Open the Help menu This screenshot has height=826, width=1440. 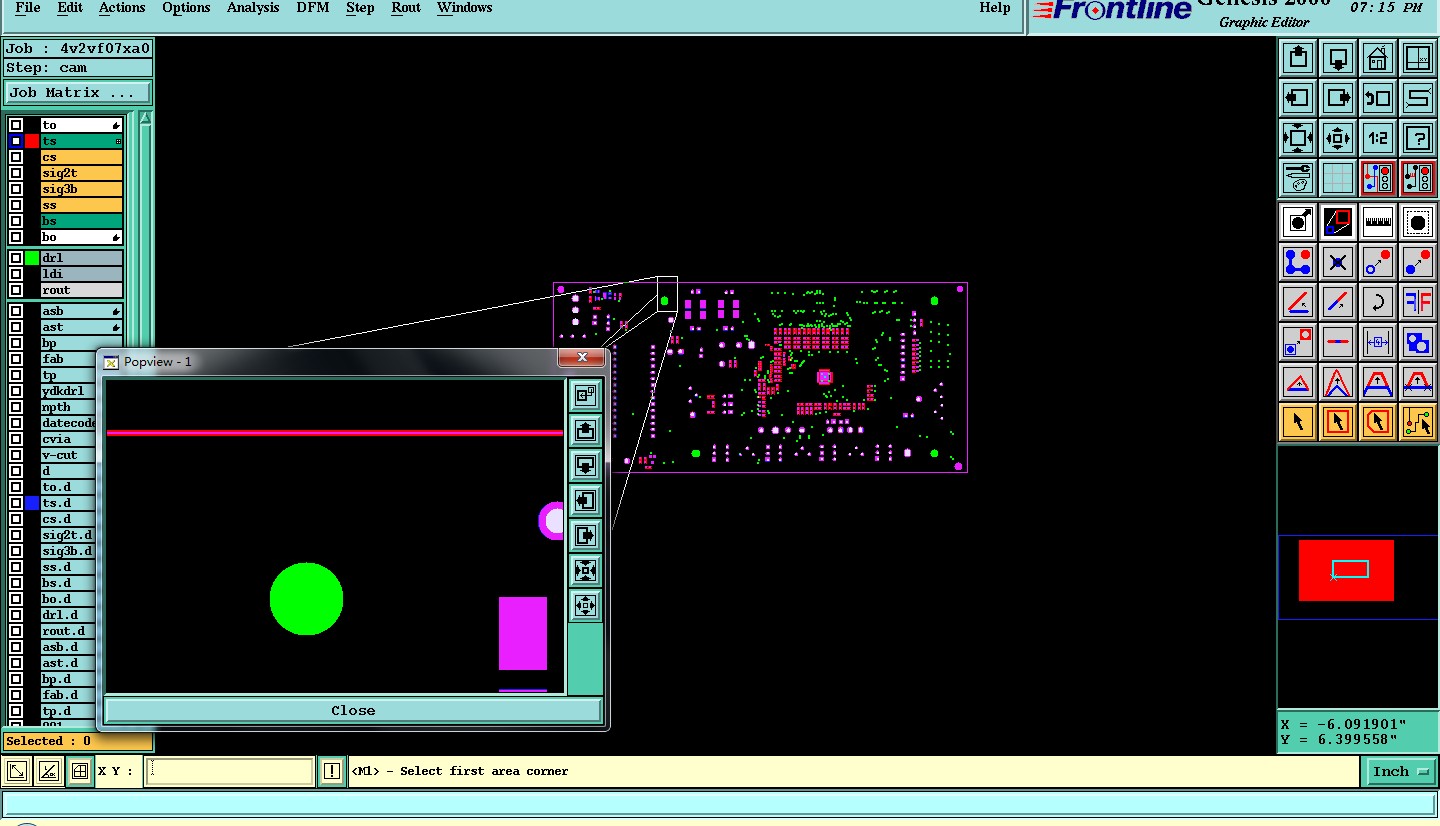click(x=995, y=8)
